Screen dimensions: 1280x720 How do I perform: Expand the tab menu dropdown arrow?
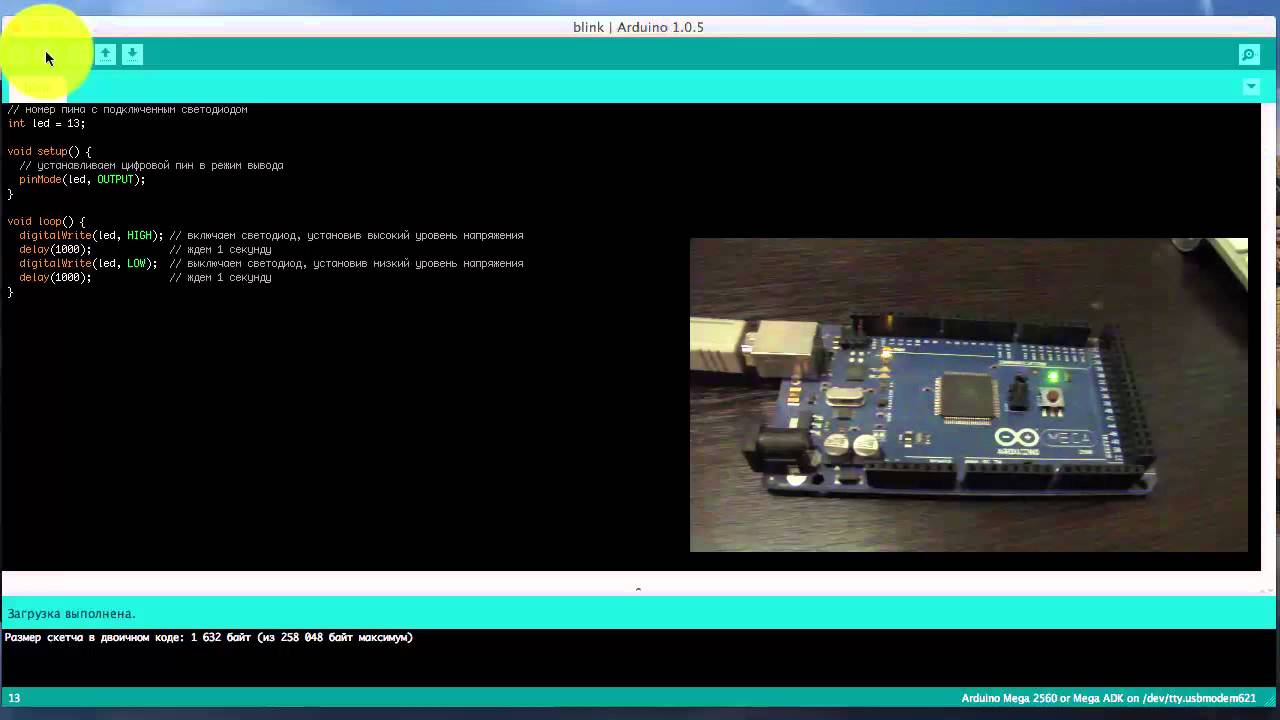[1251, 87]
